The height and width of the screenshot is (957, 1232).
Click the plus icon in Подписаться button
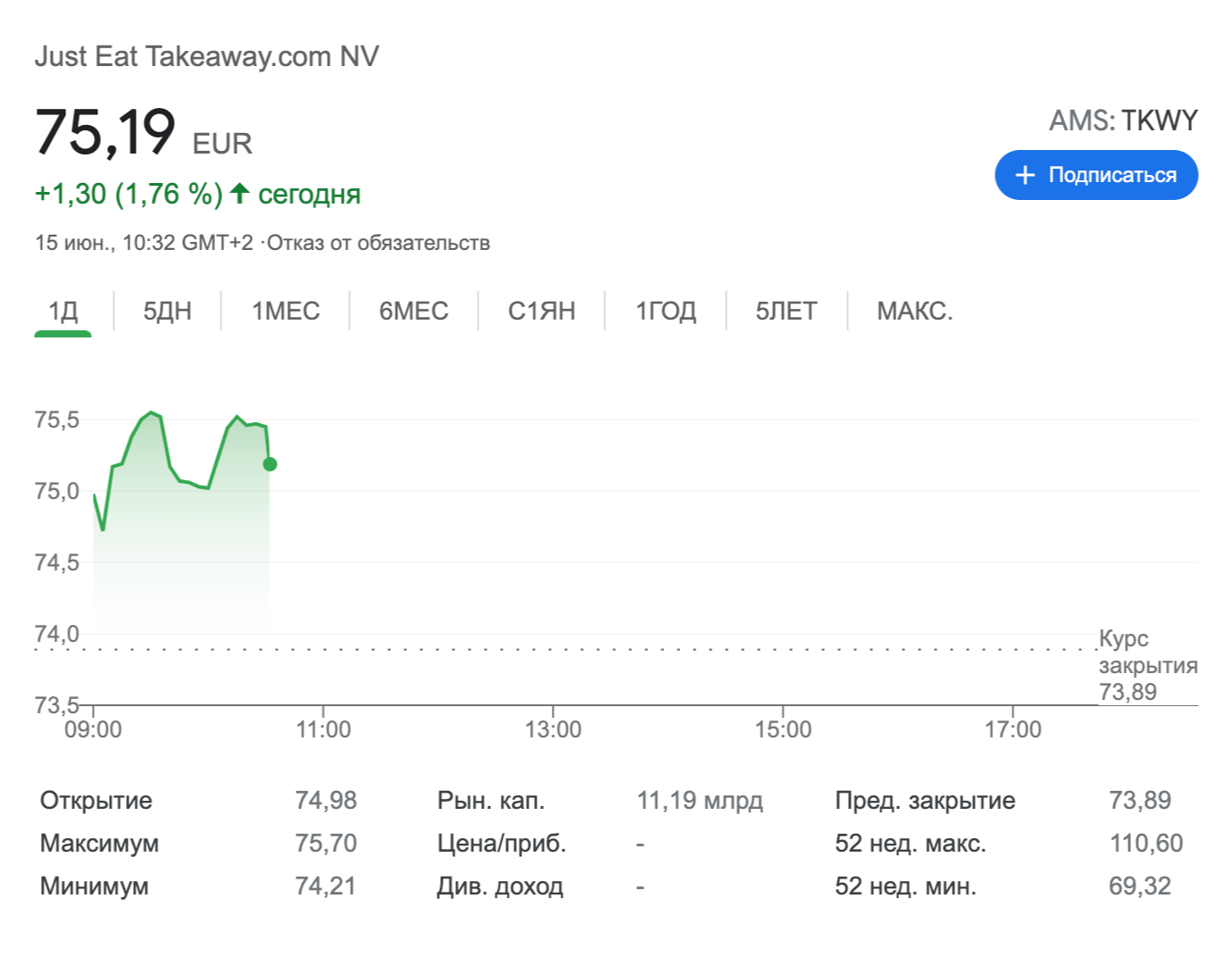coord(1025,175)
